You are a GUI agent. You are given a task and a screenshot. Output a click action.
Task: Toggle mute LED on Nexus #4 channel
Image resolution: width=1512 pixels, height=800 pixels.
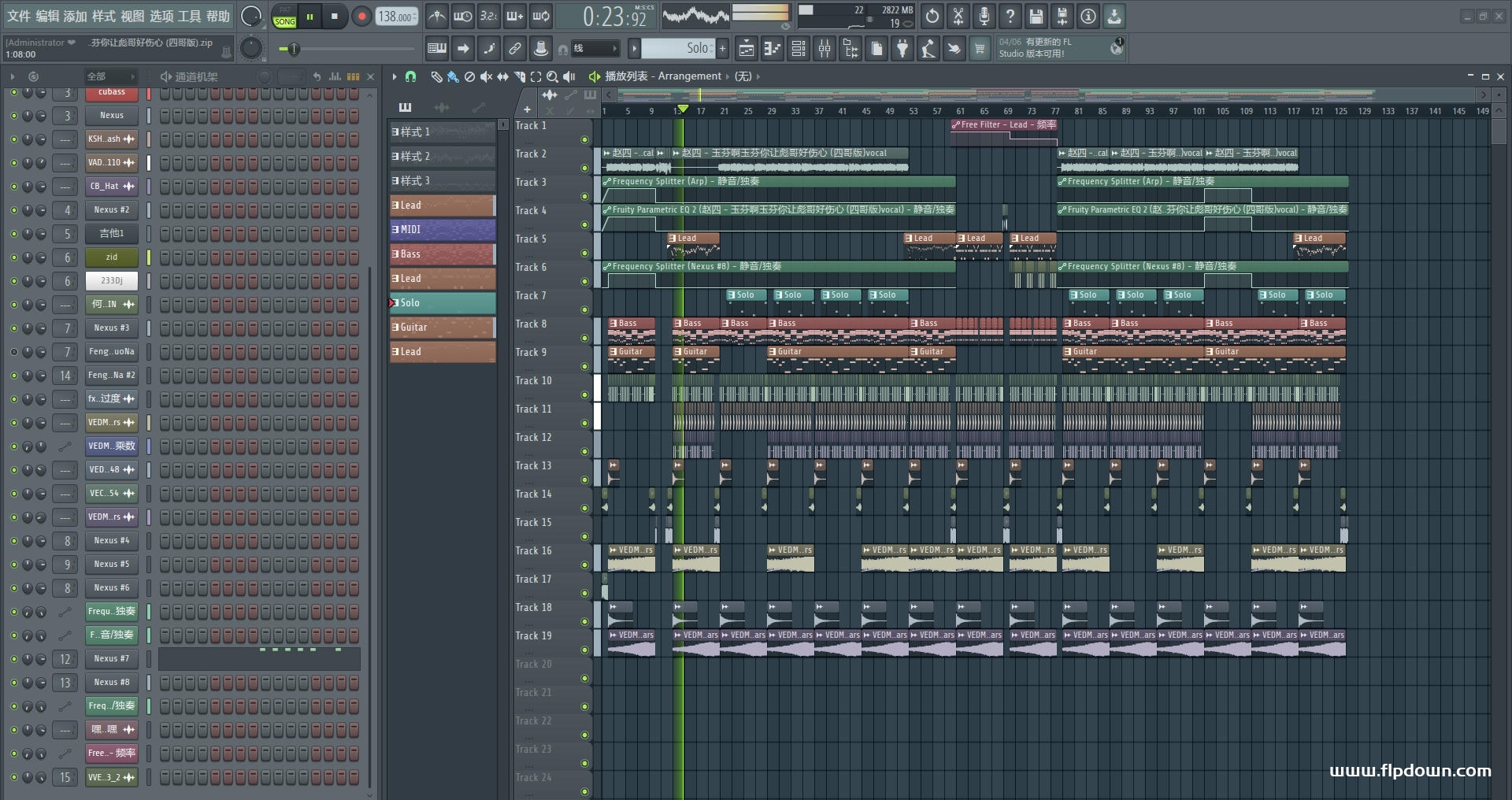point(13,541)
